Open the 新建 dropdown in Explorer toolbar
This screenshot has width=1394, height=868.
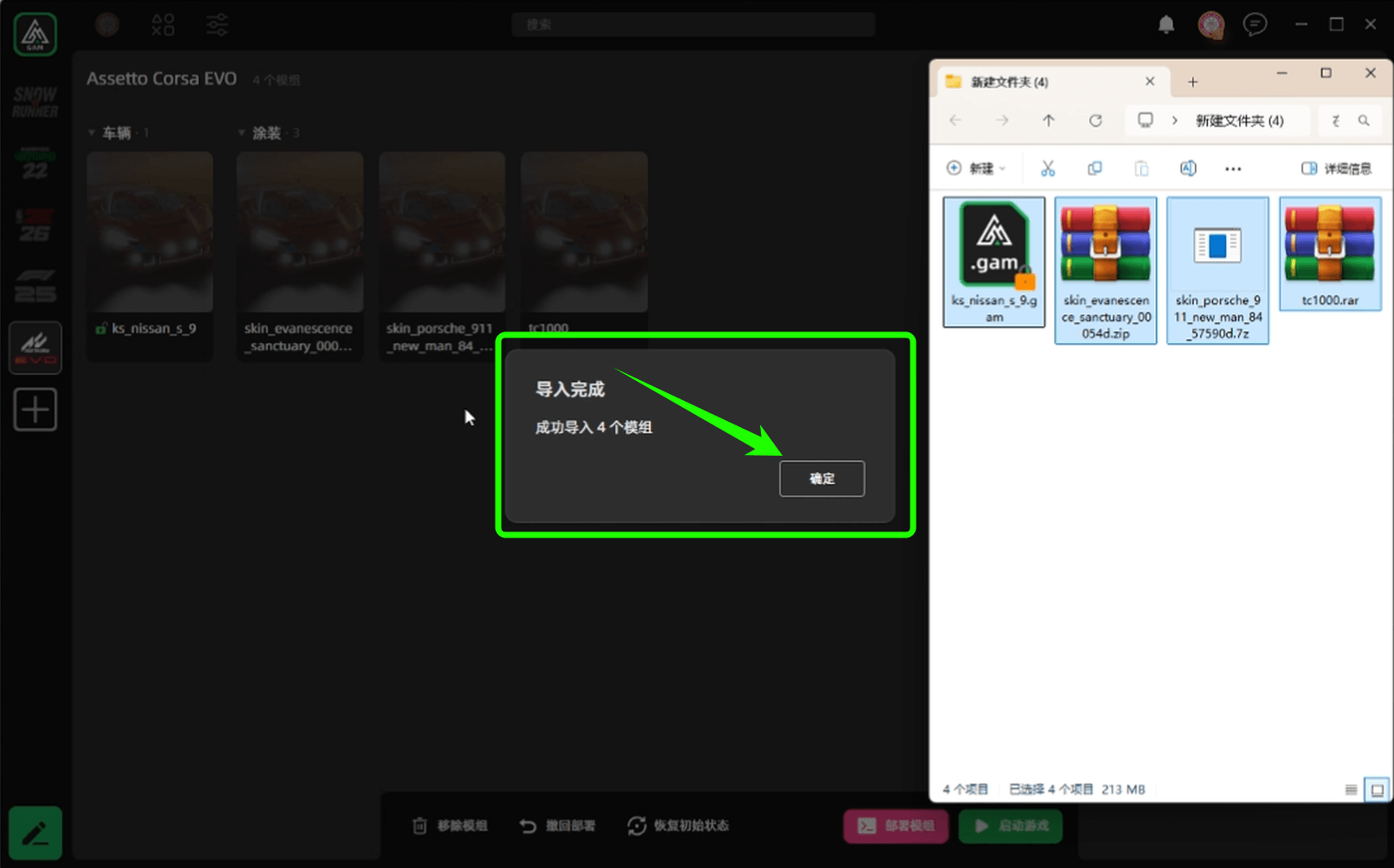(x=976, y=168)
